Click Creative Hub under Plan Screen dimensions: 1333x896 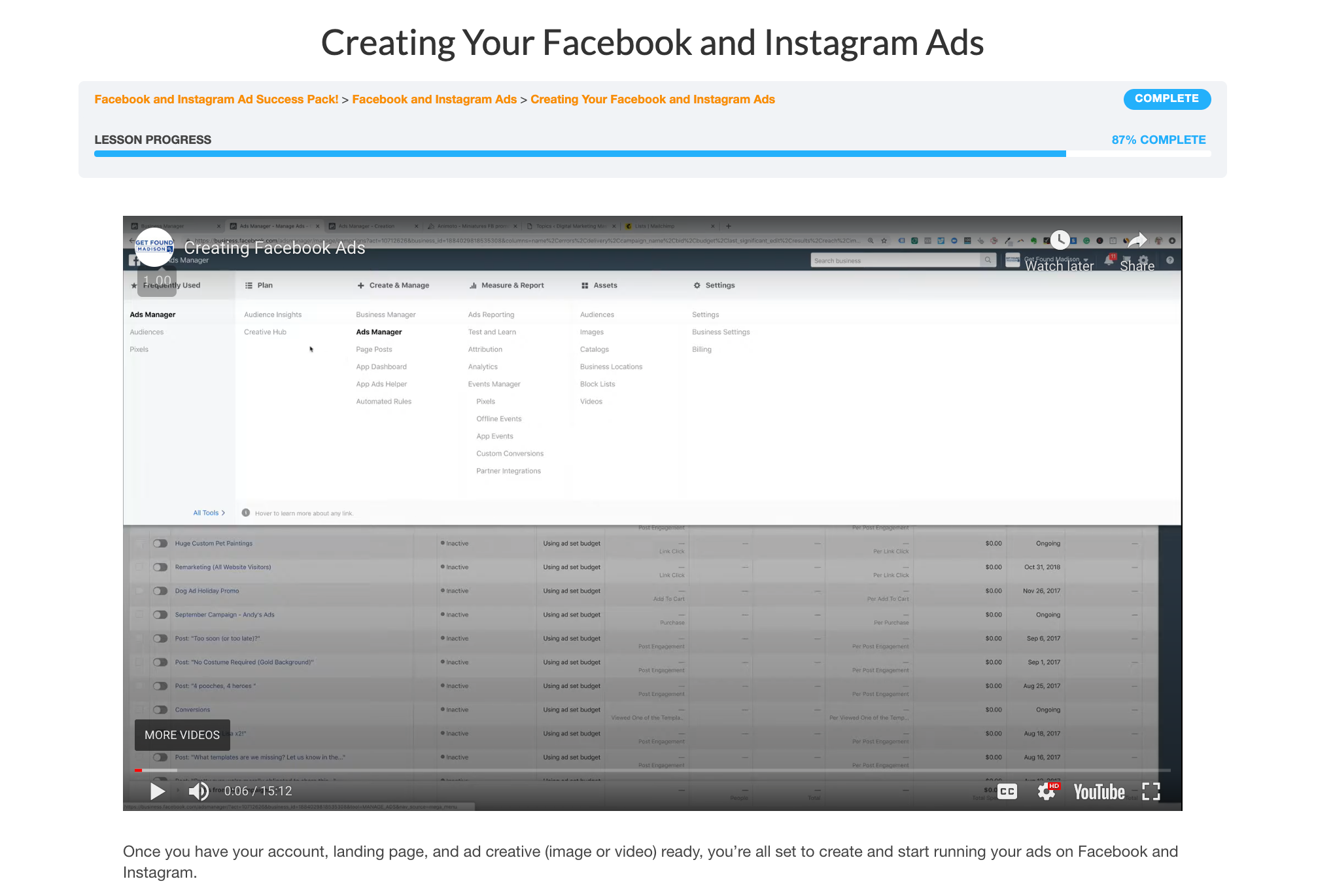click(265, 332)
